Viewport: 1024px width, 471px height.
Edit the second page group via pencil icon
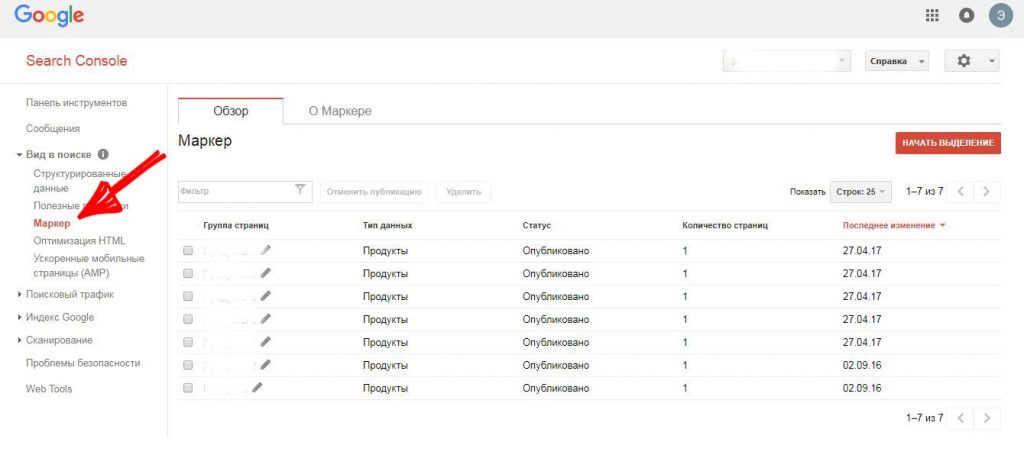265,273
